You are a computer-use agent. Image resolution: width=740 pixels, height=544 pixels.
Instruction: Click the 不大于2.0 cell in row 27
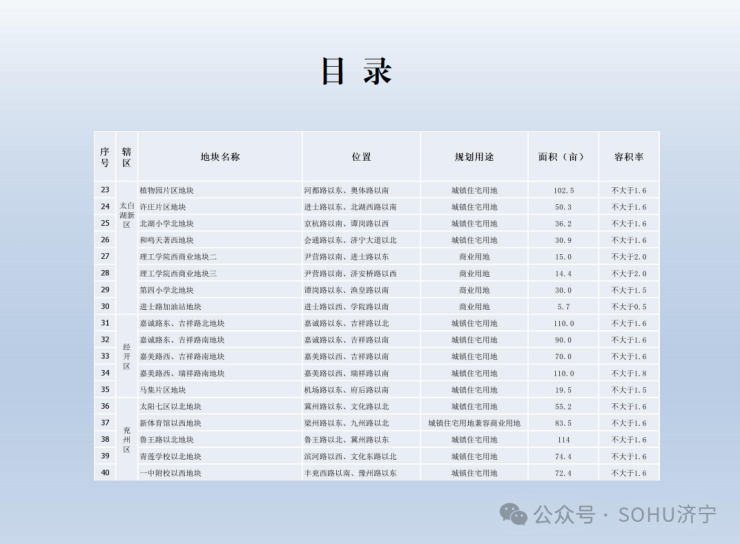(629, 257)
